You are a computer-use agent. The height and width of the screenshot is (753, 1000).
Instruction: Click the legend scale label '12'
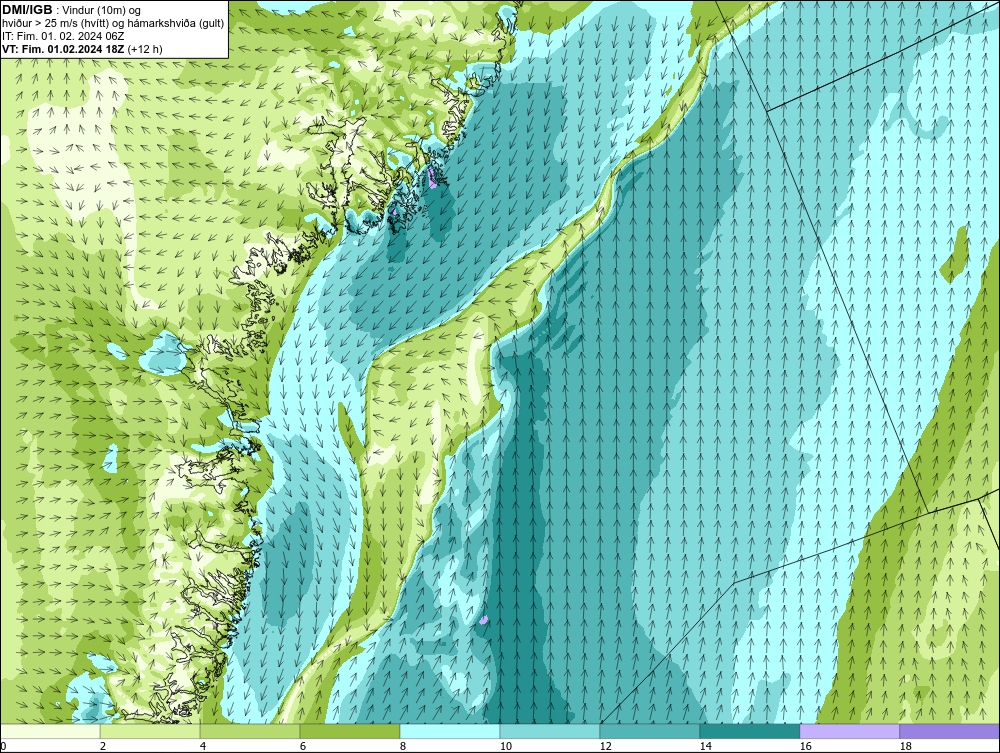click(606, 746)
